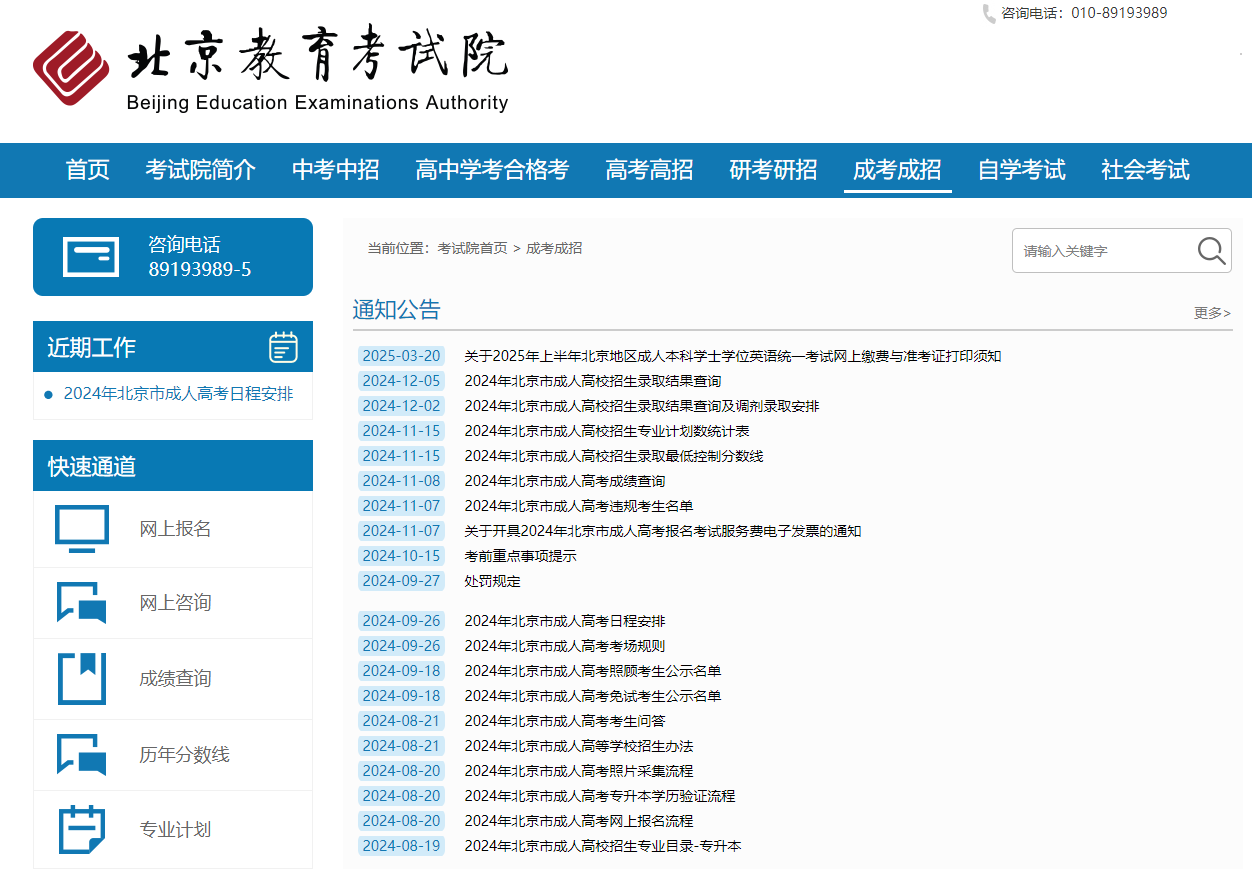Focus the 请输入关键字 search field

click(1100, 251)
